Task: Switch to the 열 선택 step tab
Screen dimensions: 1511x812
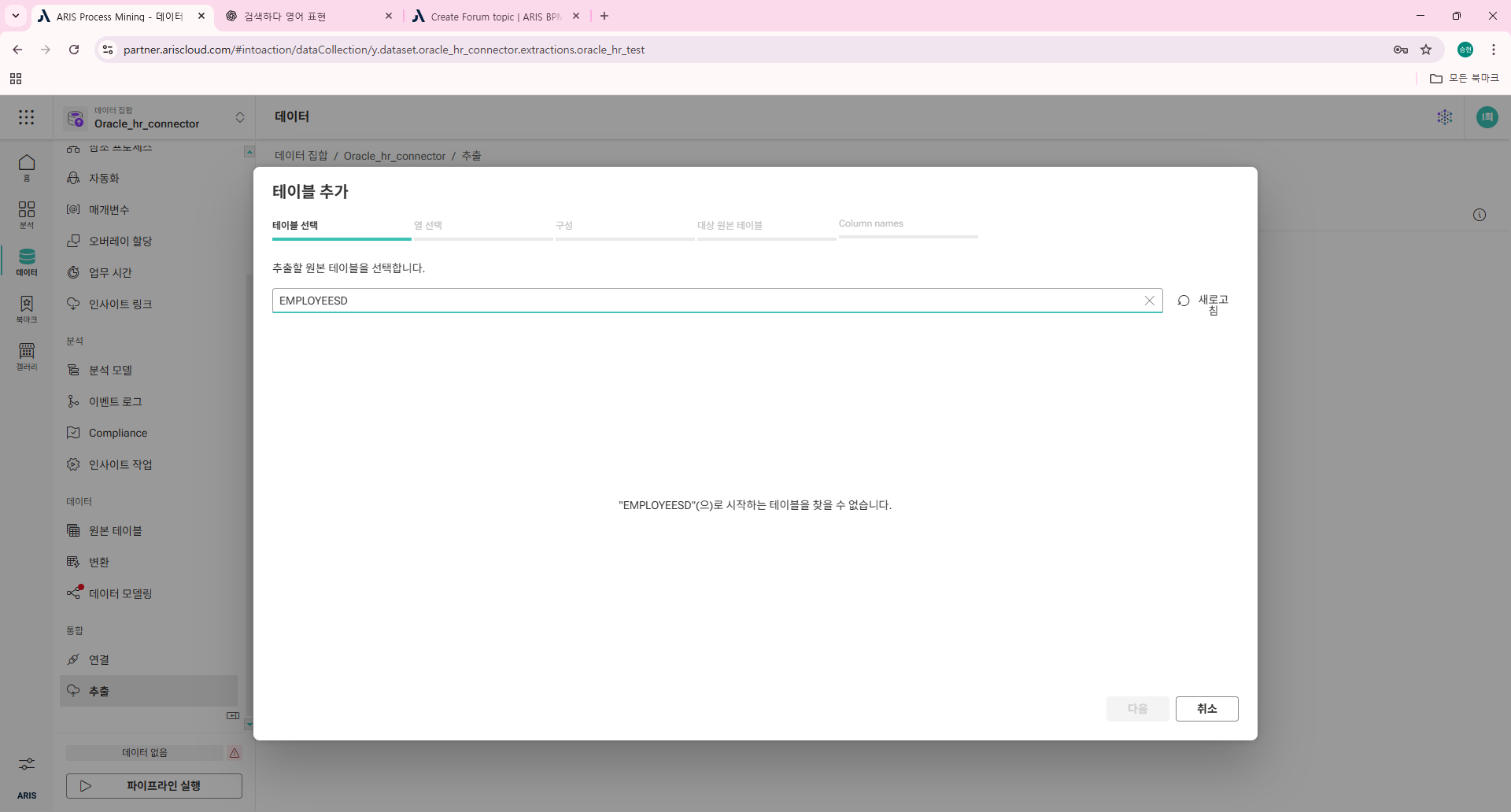Action: (428, 225)
